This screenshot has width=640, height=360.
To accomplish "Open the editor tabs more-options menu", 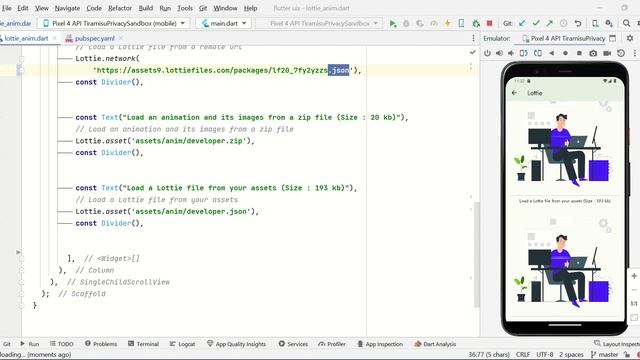I will 473,38.
